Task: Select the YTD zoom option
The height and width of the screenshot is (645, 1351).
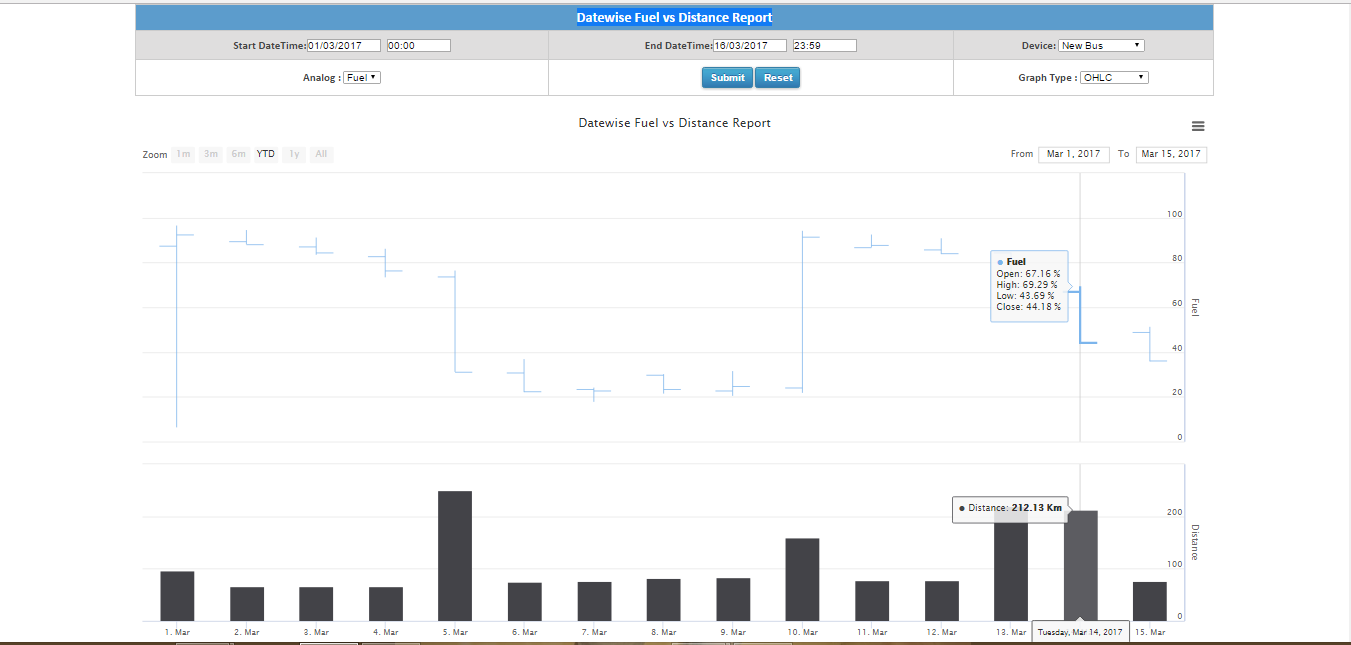Action: (266, 154)
